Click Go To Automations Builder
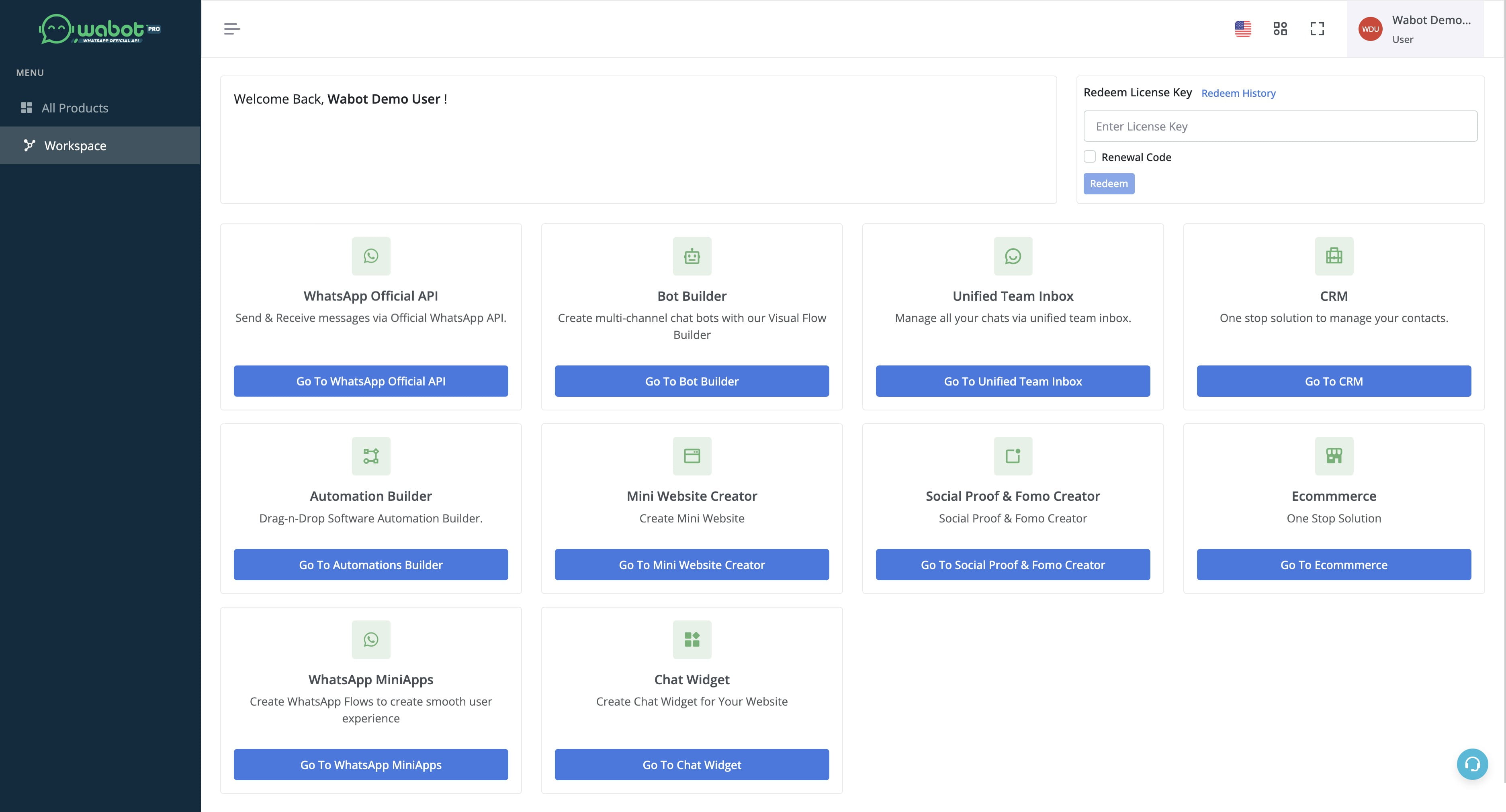Image resolution: width=1506 pixels, height=812 pixels. click(370, 564)
